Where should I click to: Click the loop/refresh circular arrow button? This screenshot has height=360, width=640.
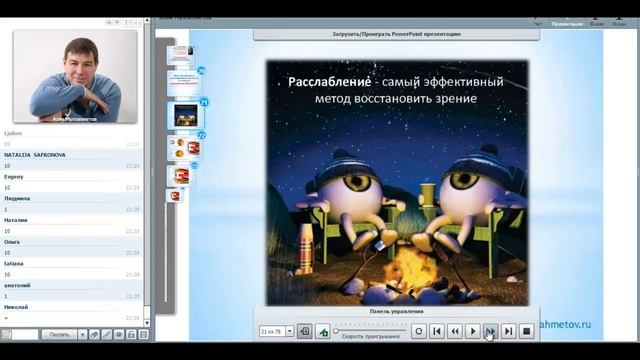(419, 331)
